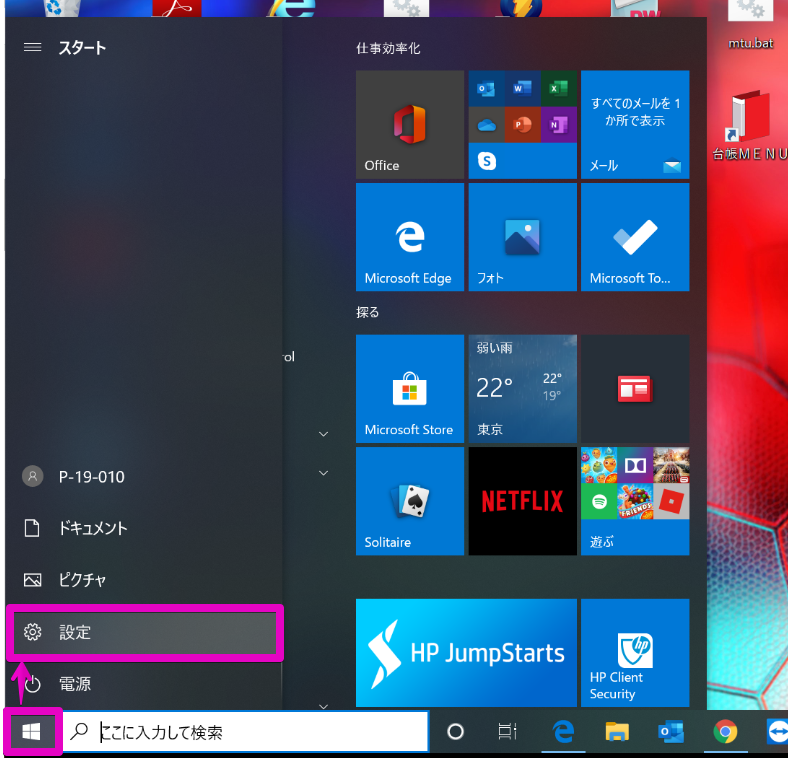The image size is (788, 760).
Task: Open TeamViewer from the taskbar
Action: point(776,731)
